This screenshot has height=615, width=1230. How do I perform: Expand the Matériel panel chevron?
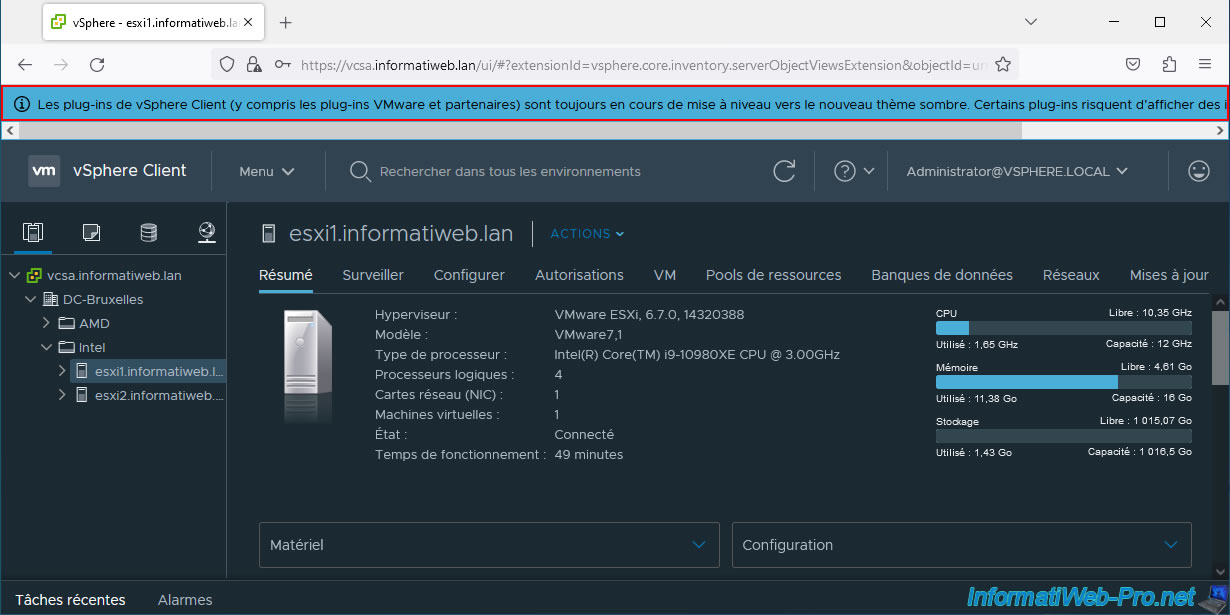(699, 545)
